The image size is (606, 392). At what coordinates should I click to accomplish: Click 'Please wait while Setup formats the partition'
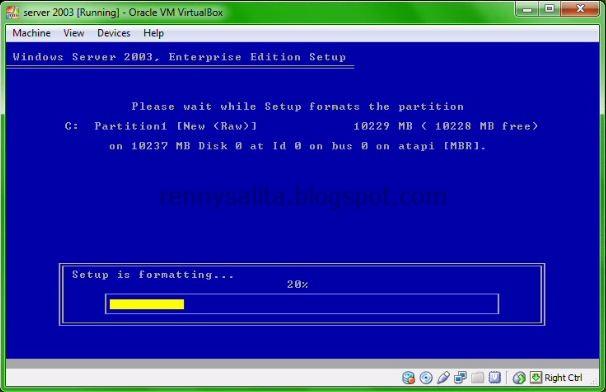(x=298, y=106)
